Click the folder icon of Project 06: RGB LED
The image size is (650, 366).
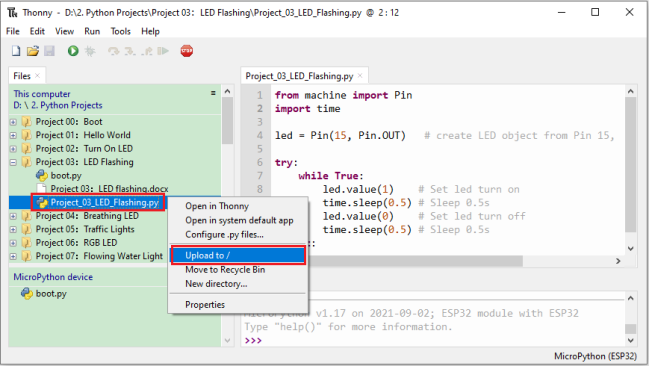(x=27, y=243)
